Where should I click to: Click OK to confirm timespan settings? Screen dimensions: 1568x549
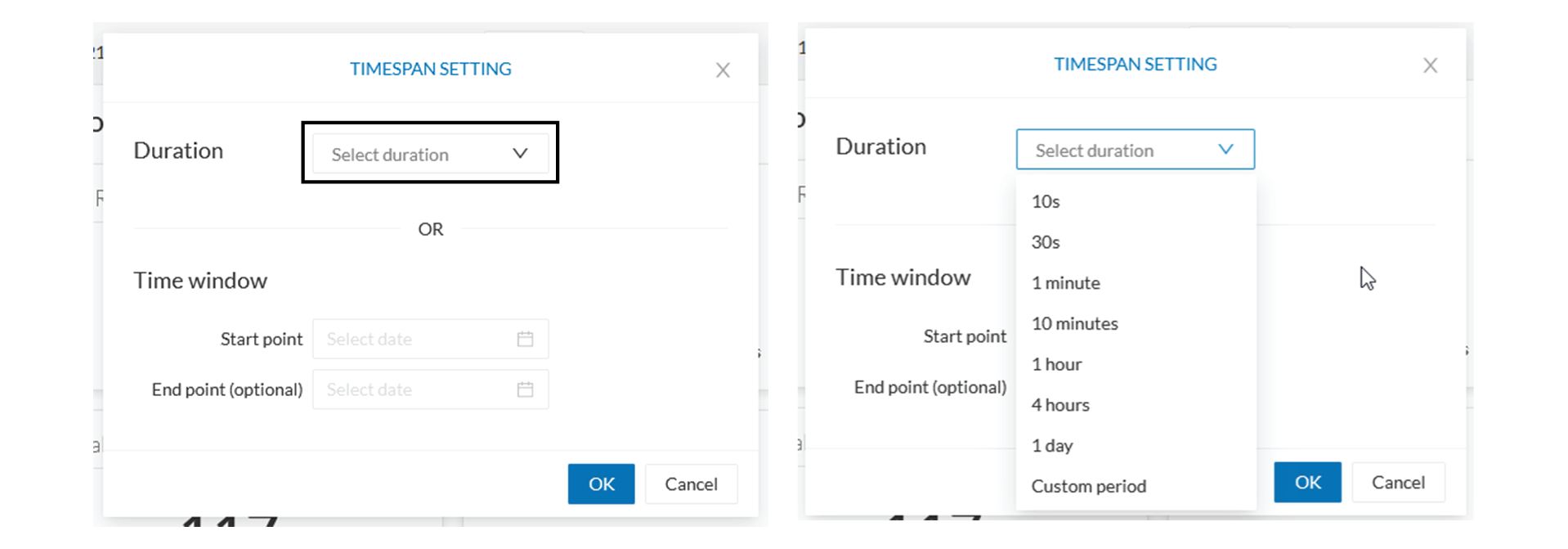tap(601, 484)
